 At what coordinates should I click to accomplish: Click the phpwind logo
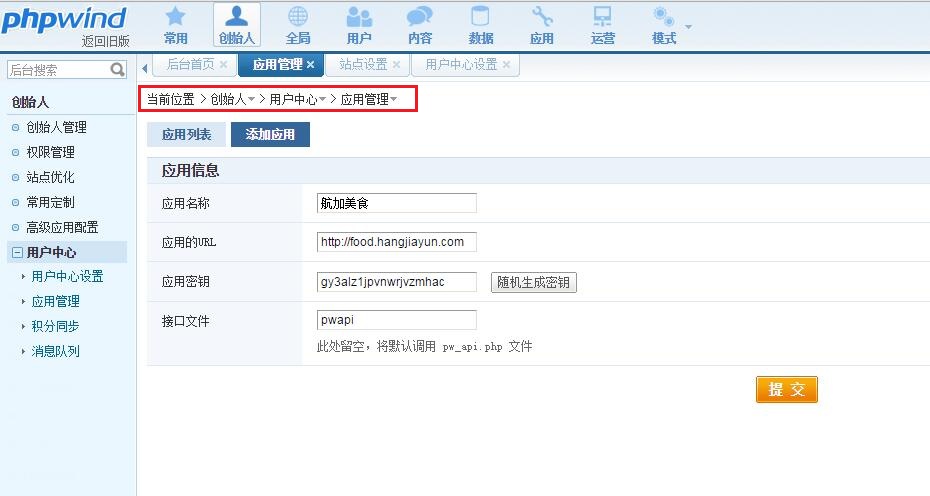64,19
